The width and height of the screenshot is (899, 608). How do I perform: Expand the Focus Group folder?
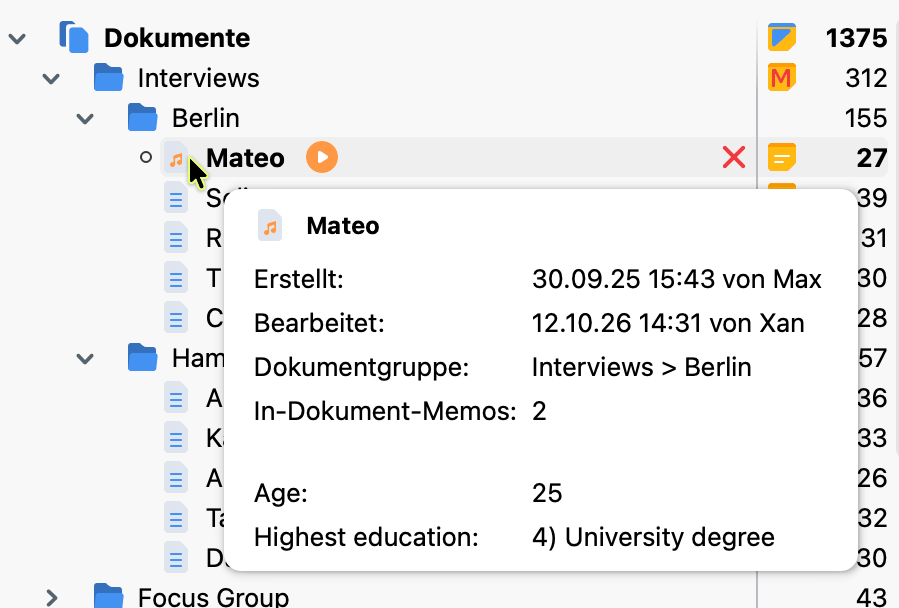pyautogui.click(x=52, y=598)
